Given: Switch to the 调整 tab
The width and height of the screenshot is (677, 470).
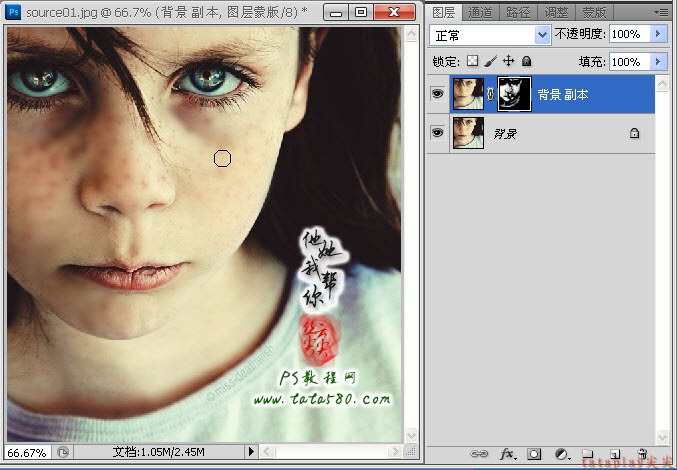Looking at the screenshot, I should pos(556,13).
